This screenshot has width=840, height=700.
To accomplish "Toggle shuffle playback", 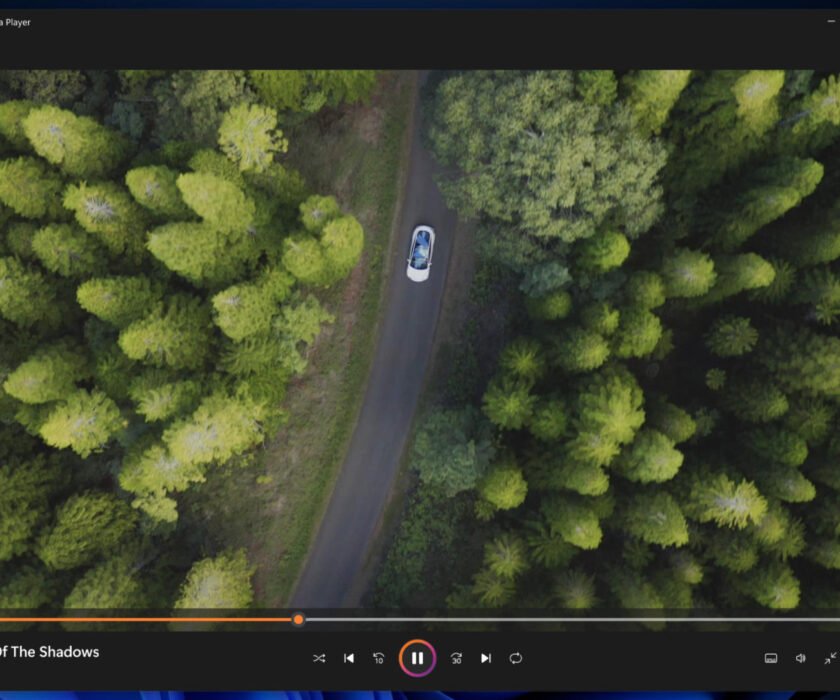I will point(319,658).
